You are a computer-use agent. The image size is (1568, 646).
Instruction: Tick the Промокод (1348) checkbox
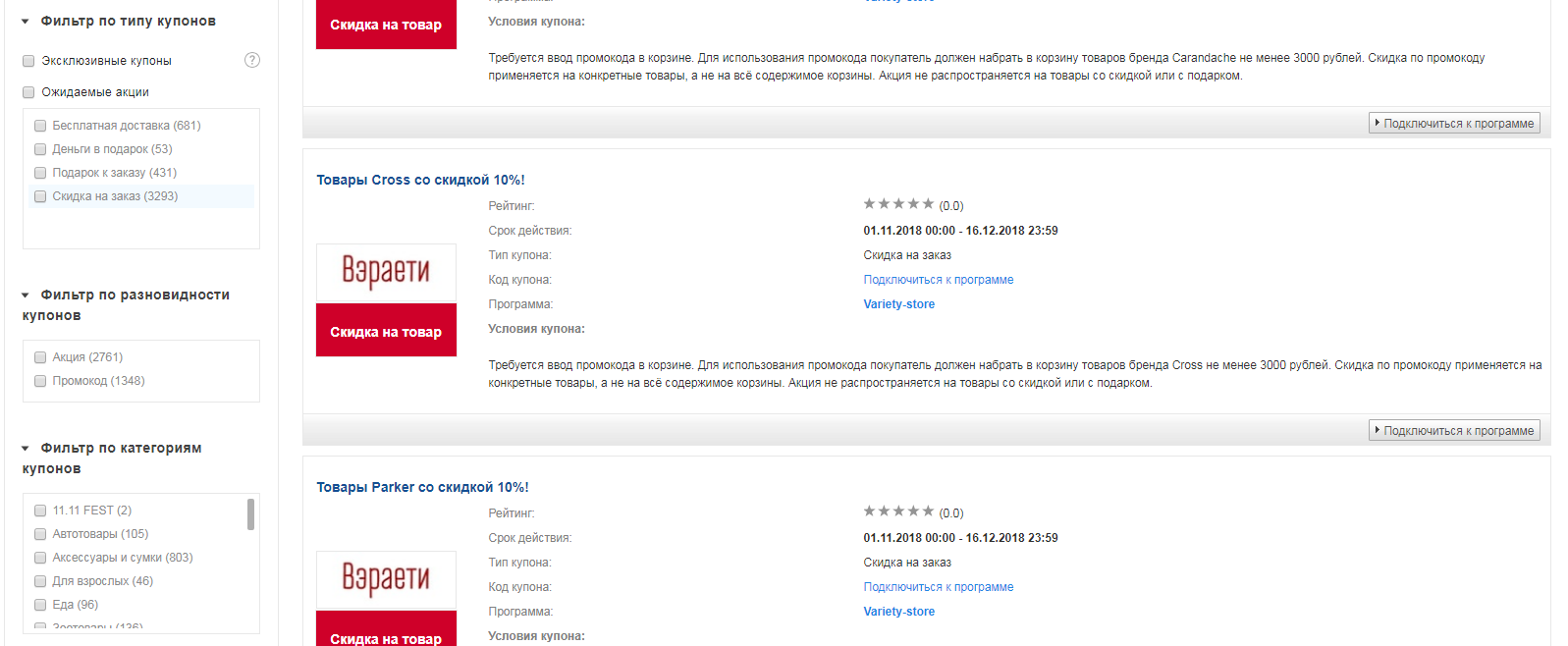40,381
